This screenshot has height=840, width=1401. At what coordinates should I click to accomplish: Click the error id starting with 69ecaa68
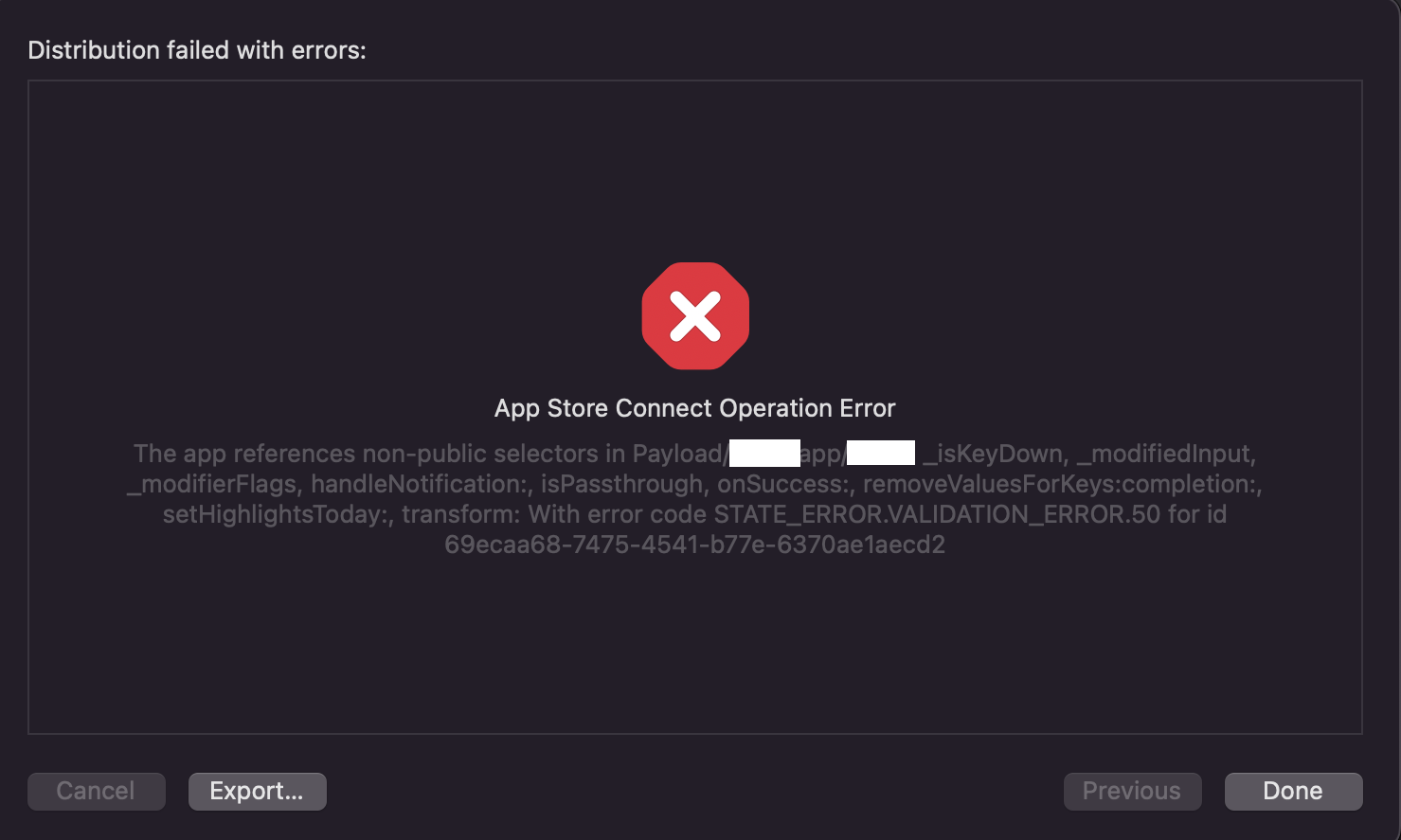pos(694,545)
